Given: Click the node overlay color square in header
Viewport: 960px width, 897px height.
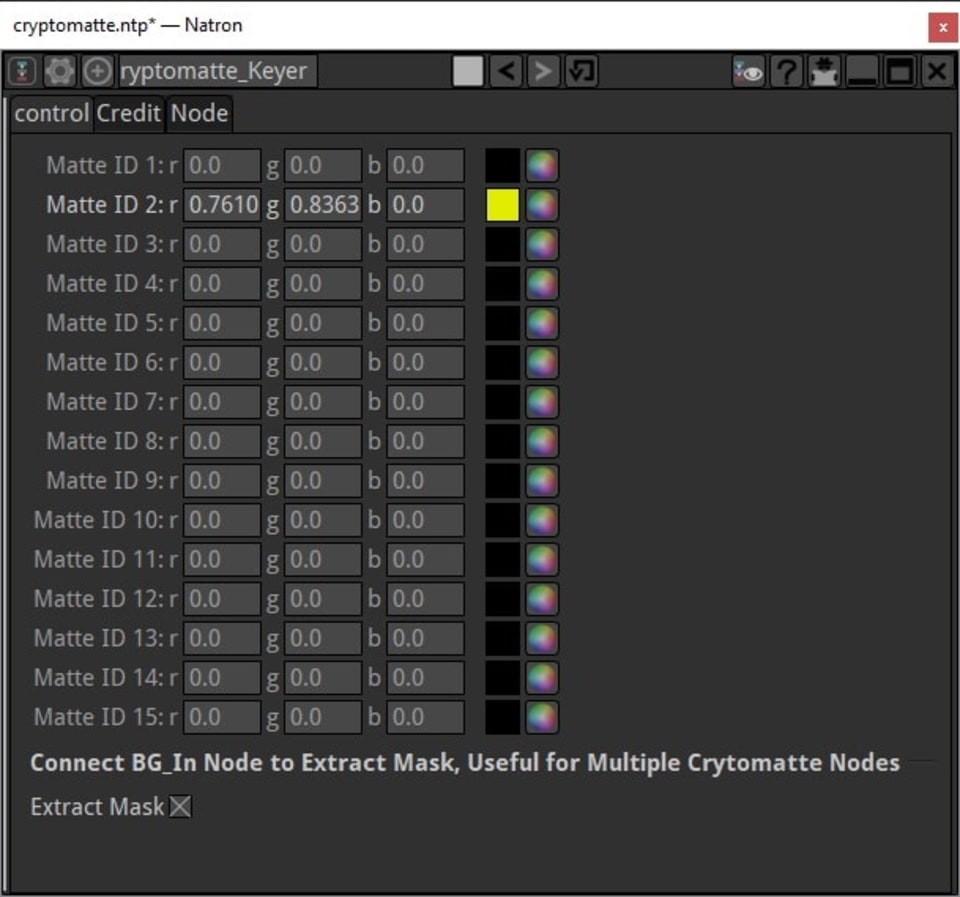Looking at the screenshot, I should tap(466, 70).
